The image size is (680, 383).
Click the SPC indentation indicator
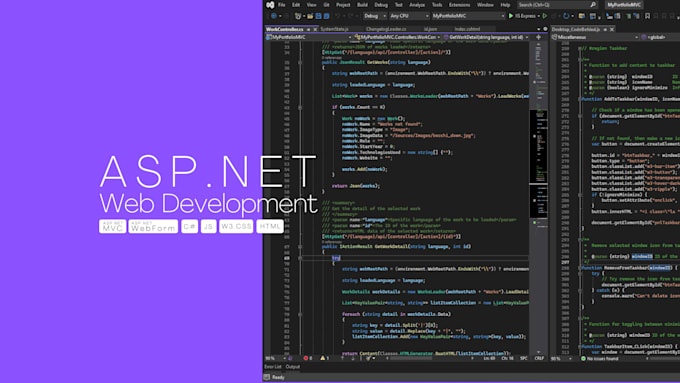click(x=523, y=358)
